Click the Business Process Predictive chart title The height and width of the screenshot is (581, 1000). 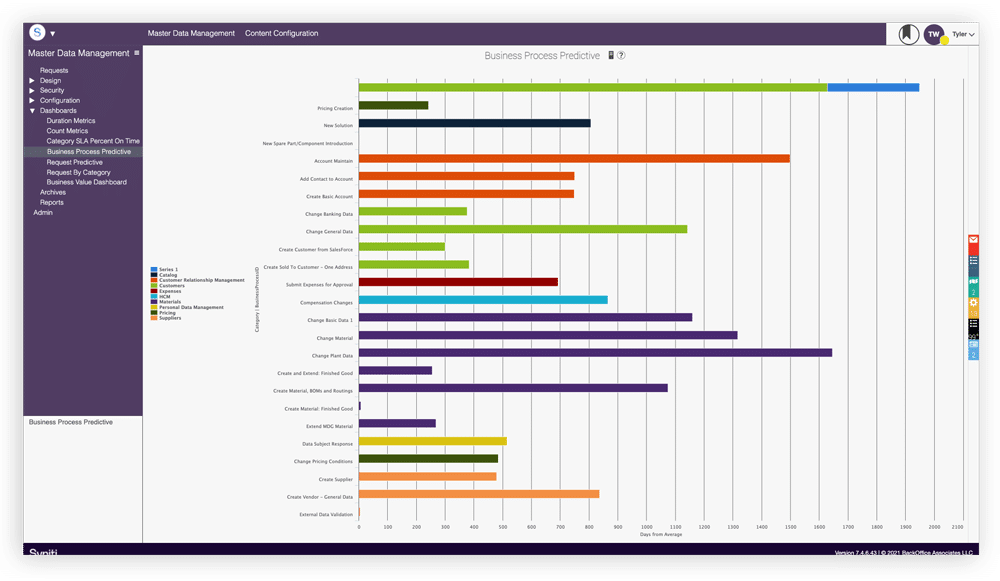(x=542, y=55)
